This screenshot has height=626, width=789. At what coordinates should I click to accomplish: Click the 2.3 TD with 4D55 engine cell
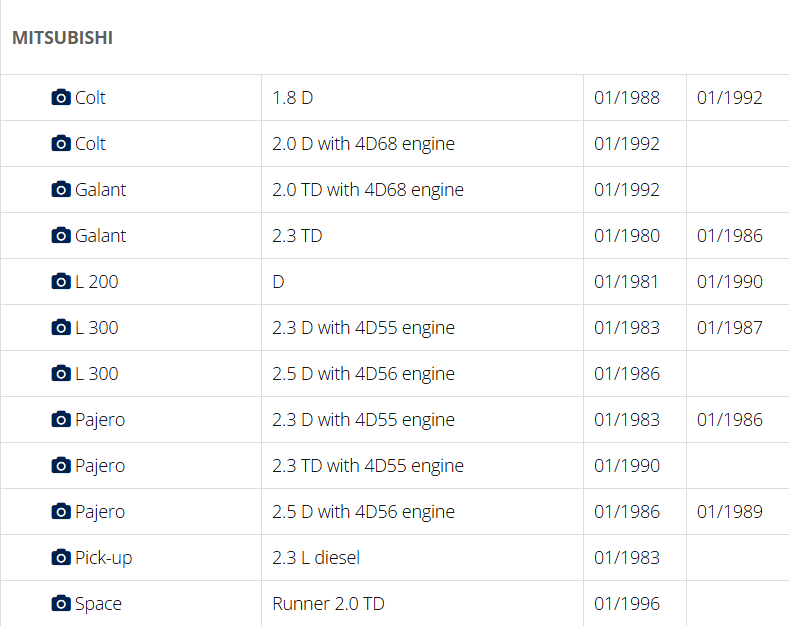point(368,466)
